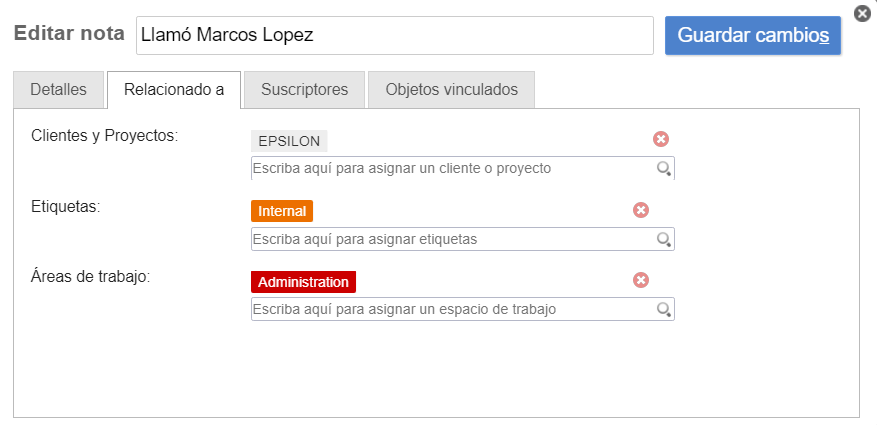The width and height of the screenshot is (877, 425).
Task: Focus the tags assignment input
Action: [x=452, y=240]
